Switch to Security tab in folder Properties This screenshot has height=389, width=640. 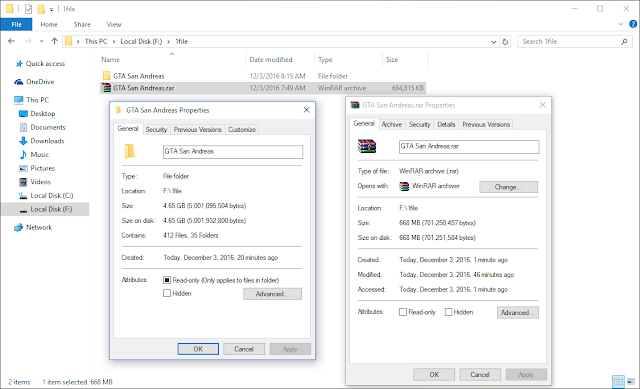click(156, 129)
